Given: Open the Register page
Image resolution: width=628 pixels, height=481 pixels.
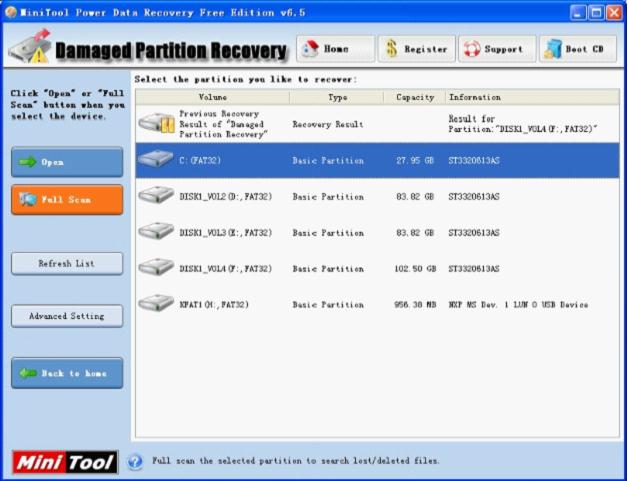Looking at the screenshot, I should pos(417,49).
